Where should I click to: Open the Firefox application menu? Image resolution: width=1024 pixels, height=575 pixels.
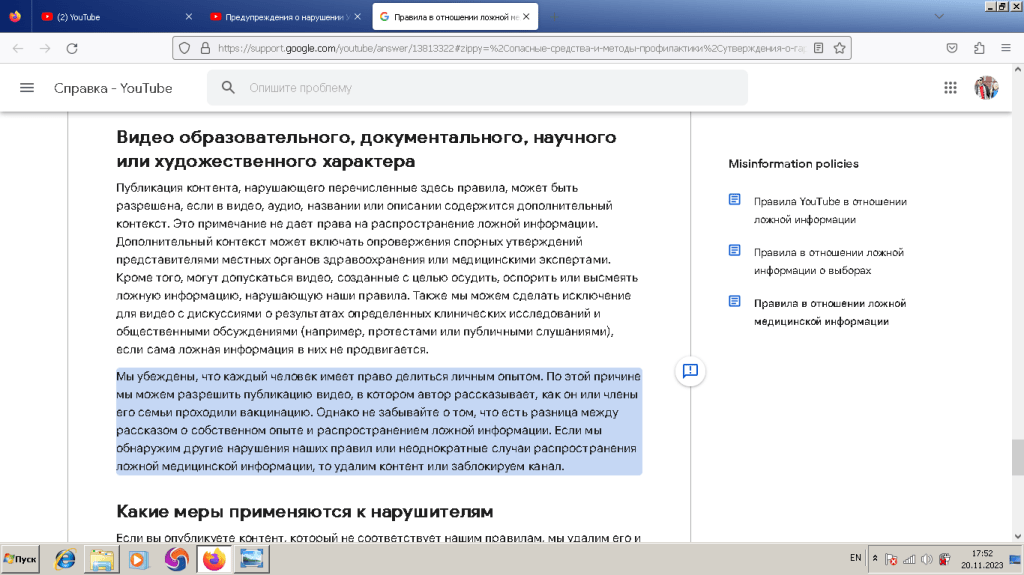(1005, 48)
